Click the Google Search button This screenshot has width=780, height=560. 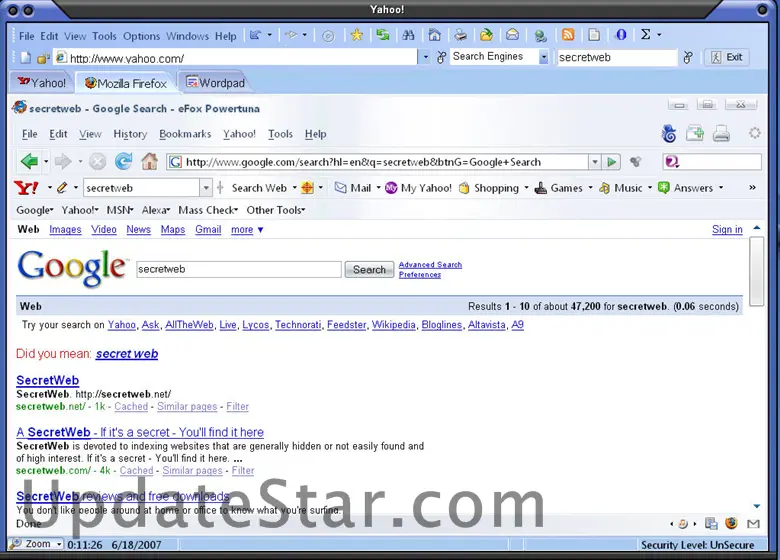click(369, 270)
